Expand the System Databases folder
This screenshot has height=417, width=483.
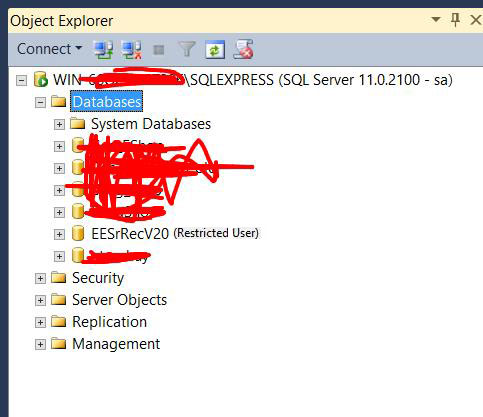point(59,124)
